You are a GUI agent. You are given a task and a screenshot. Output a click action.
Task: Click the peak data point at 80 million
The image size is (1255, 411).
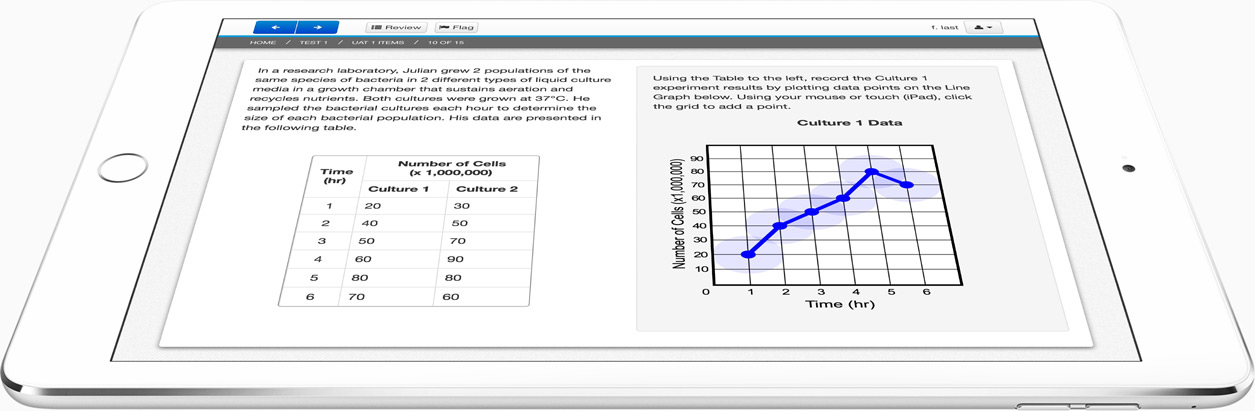tap(871, 172)
